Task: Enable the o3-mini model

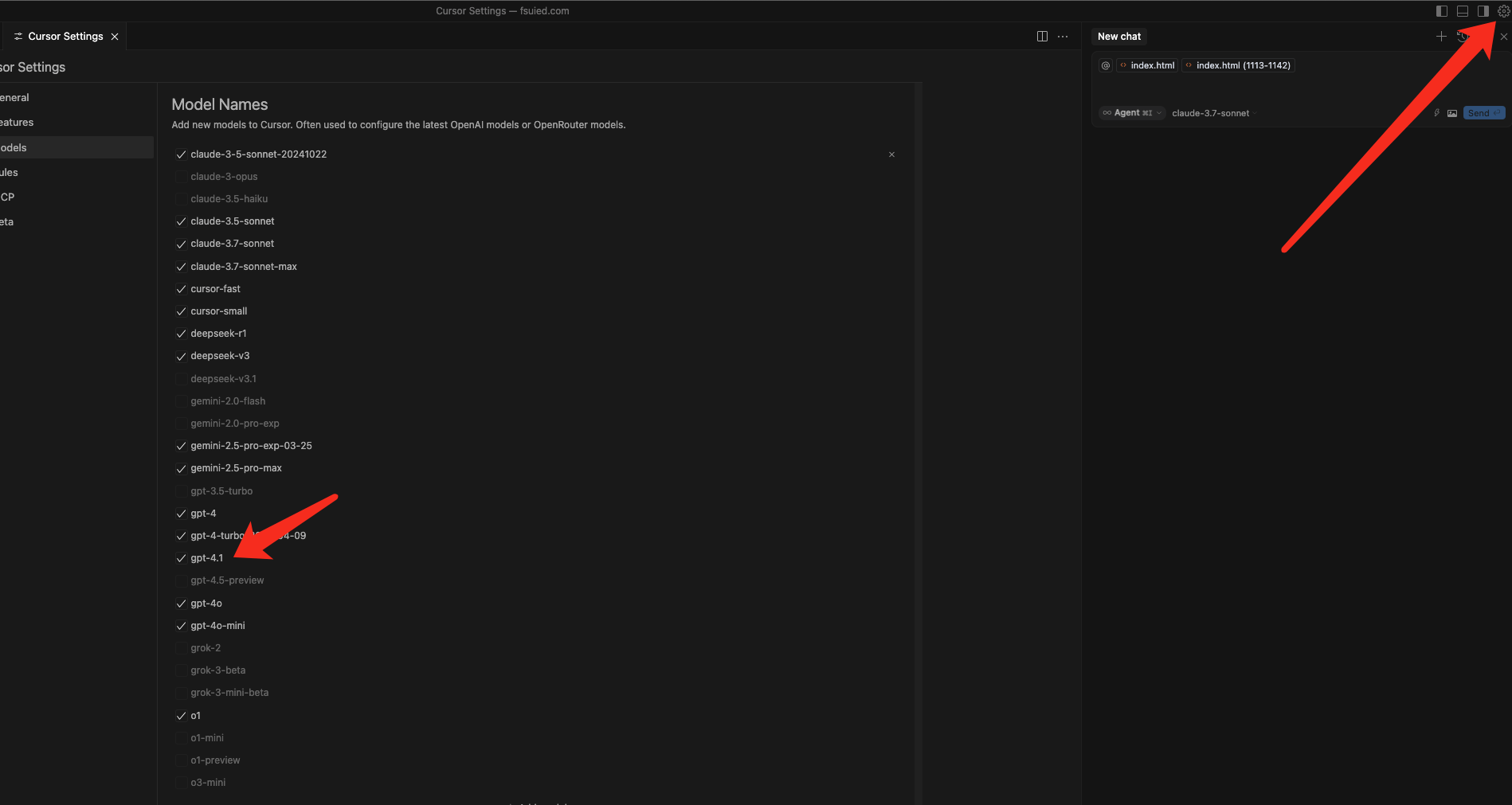Action: [181, 783]
